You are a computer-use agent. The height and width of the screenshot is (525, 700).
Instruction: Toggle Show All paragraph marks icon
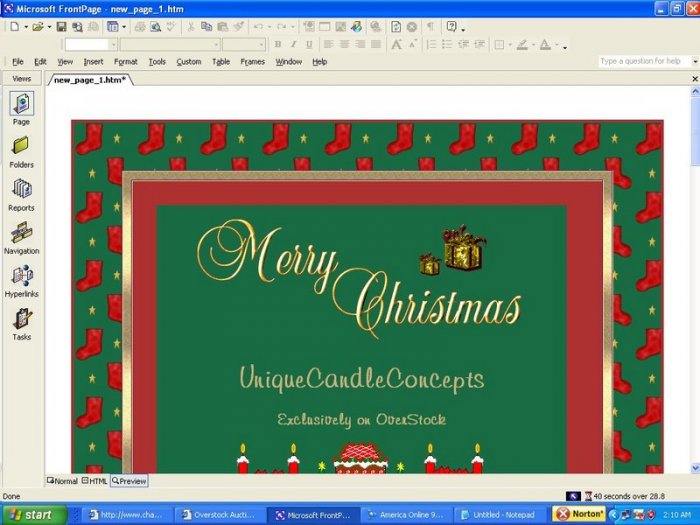tap(430, 27)
